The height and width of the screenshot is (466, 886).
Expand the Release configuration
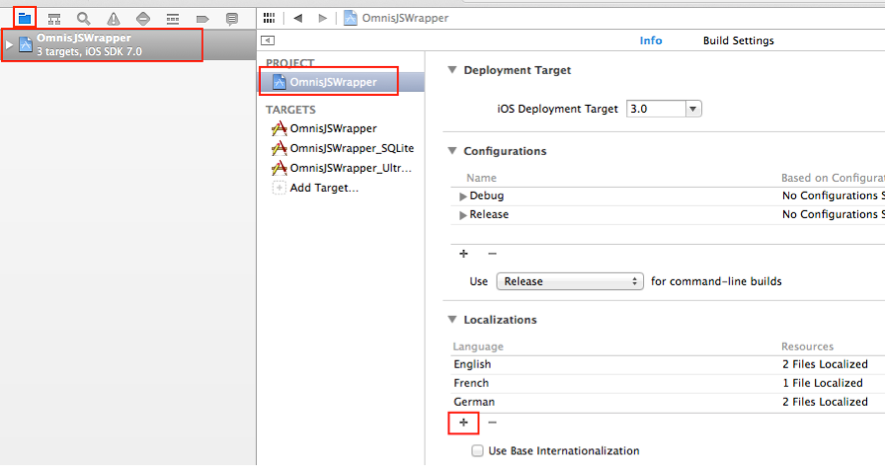click(462, 215)
